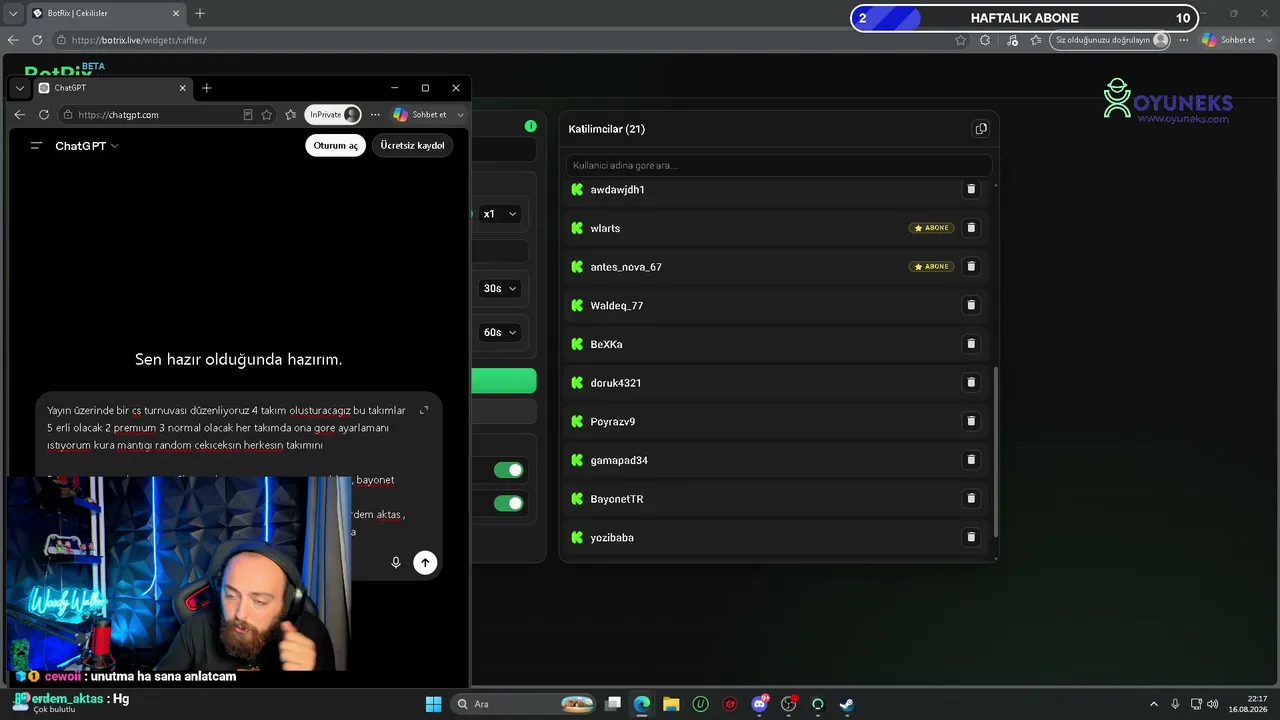Delete participant gamapad34

pyautogui.click(x=971, y=460)
